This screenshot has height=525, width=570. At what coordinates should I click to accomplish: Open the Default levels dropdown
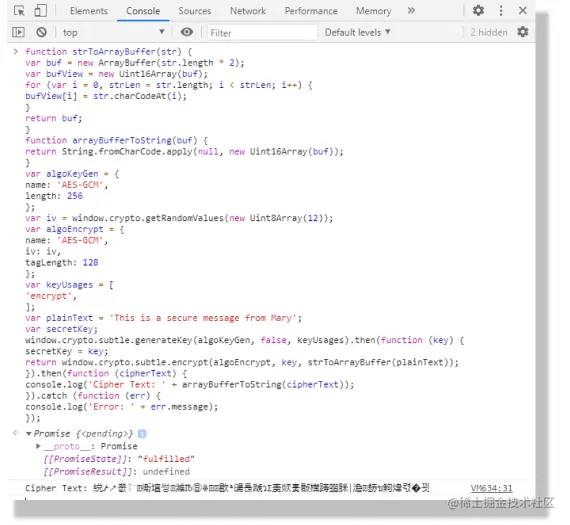[358, 32]
